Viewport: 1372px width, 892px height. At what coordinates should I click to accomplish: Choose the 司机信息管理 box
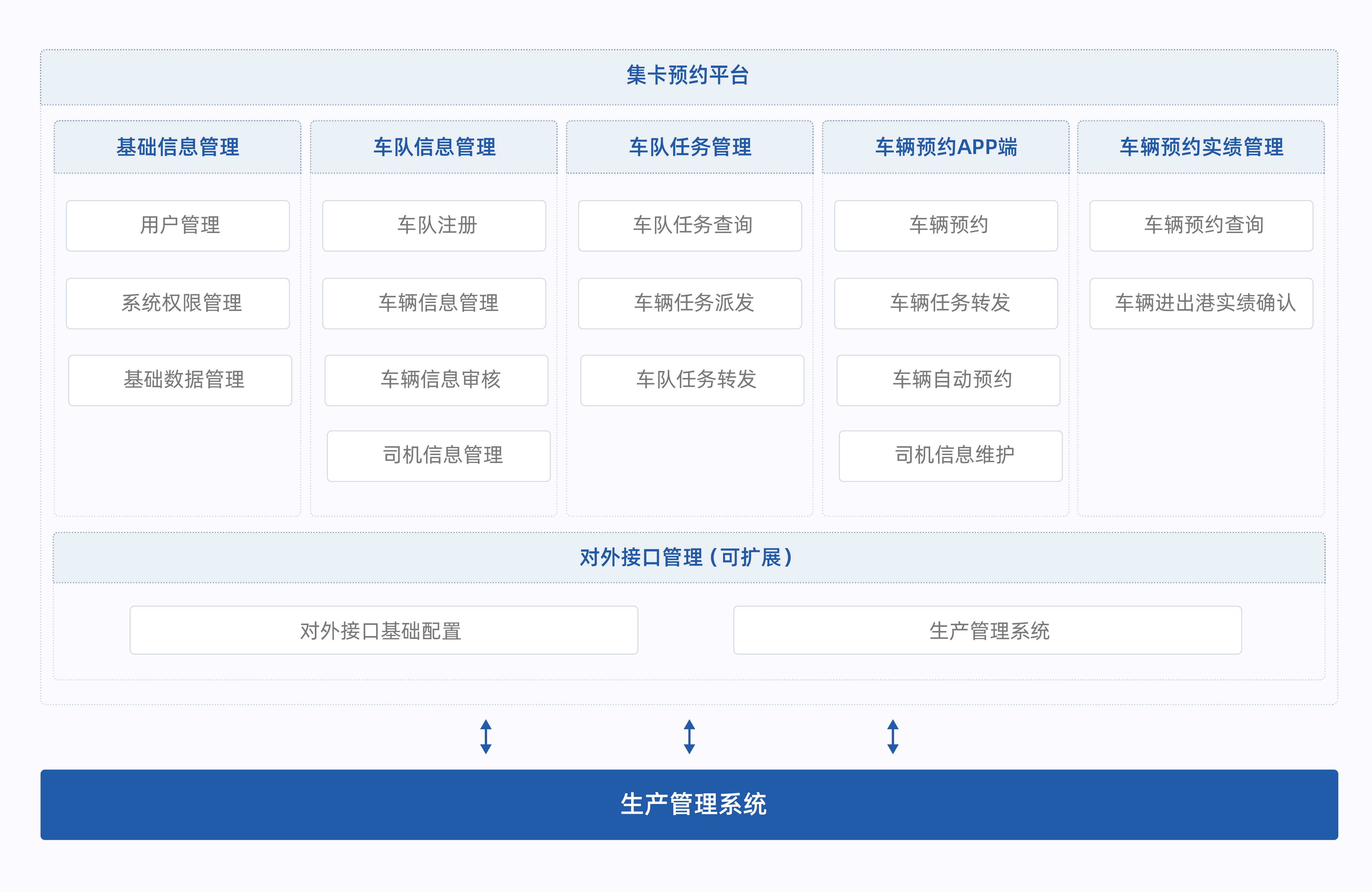click(x=439, y=456)
